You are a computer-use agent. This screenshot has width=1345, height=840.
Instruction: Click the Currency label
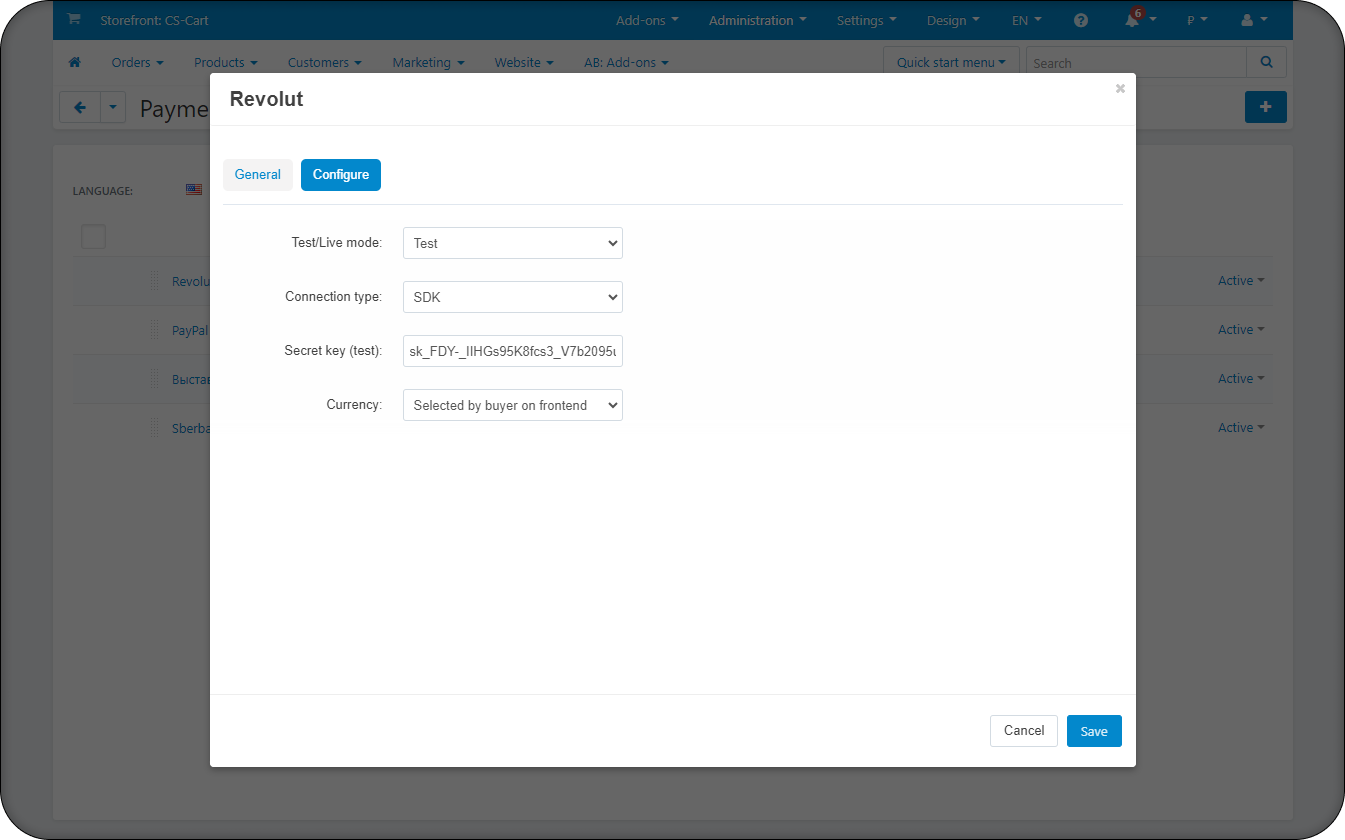pyautogui.click(x=355, y=405)
